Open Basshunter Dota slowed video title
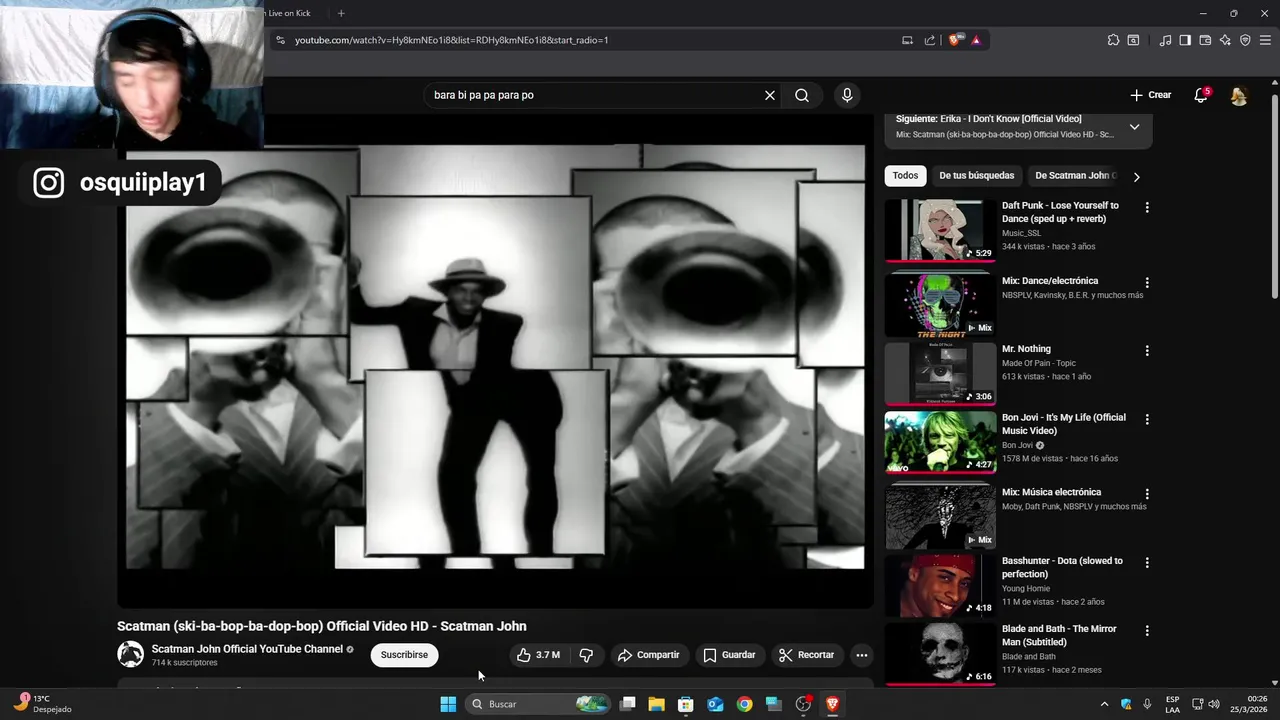This screenshot has width=1280, height=720. [x=1062, y=568]
